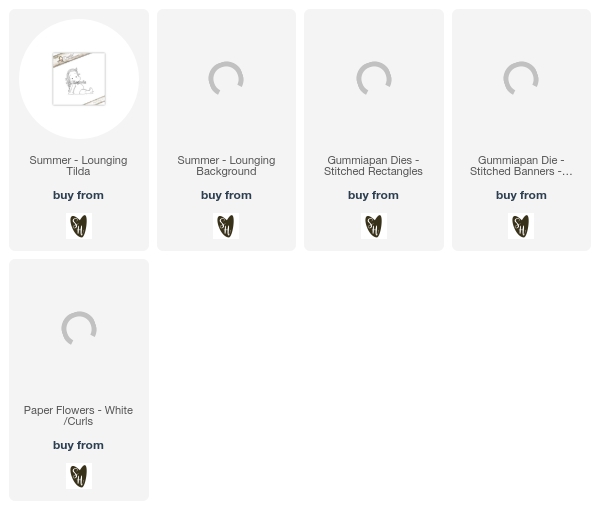Click the Summer - Lounging Tilda product thumbnail
Viewport: 600px width, 509px height.
[x=79, y=79]
